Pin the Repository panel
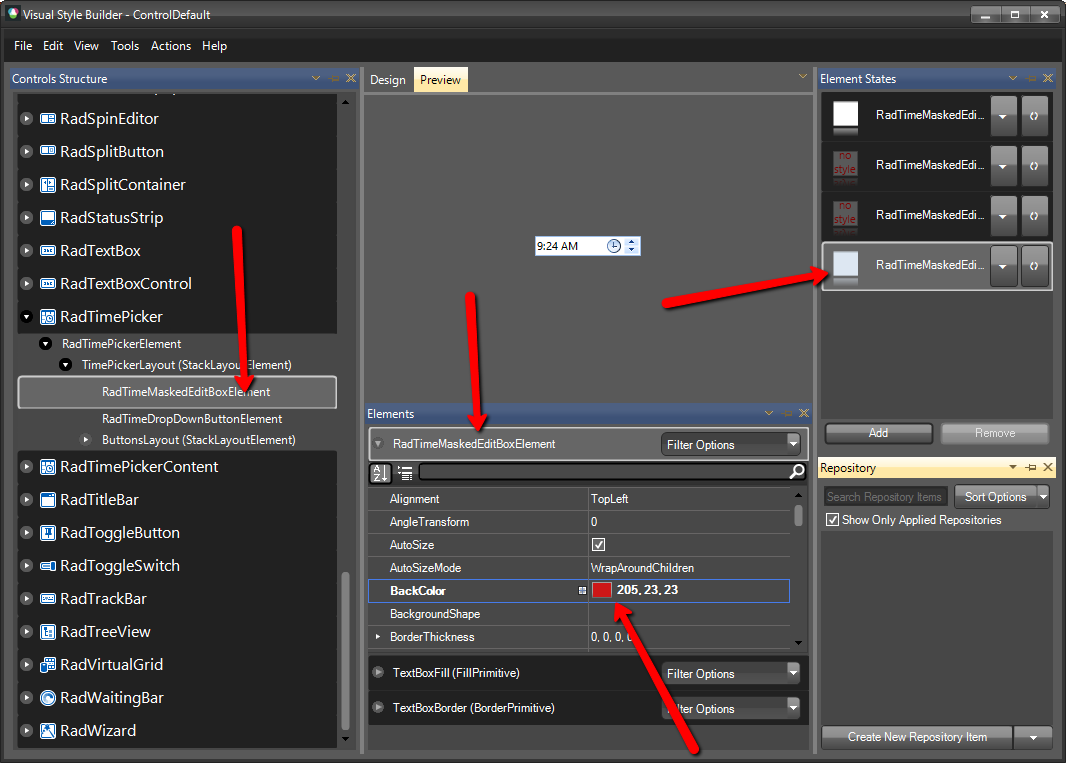 [x=1031, y=467]
